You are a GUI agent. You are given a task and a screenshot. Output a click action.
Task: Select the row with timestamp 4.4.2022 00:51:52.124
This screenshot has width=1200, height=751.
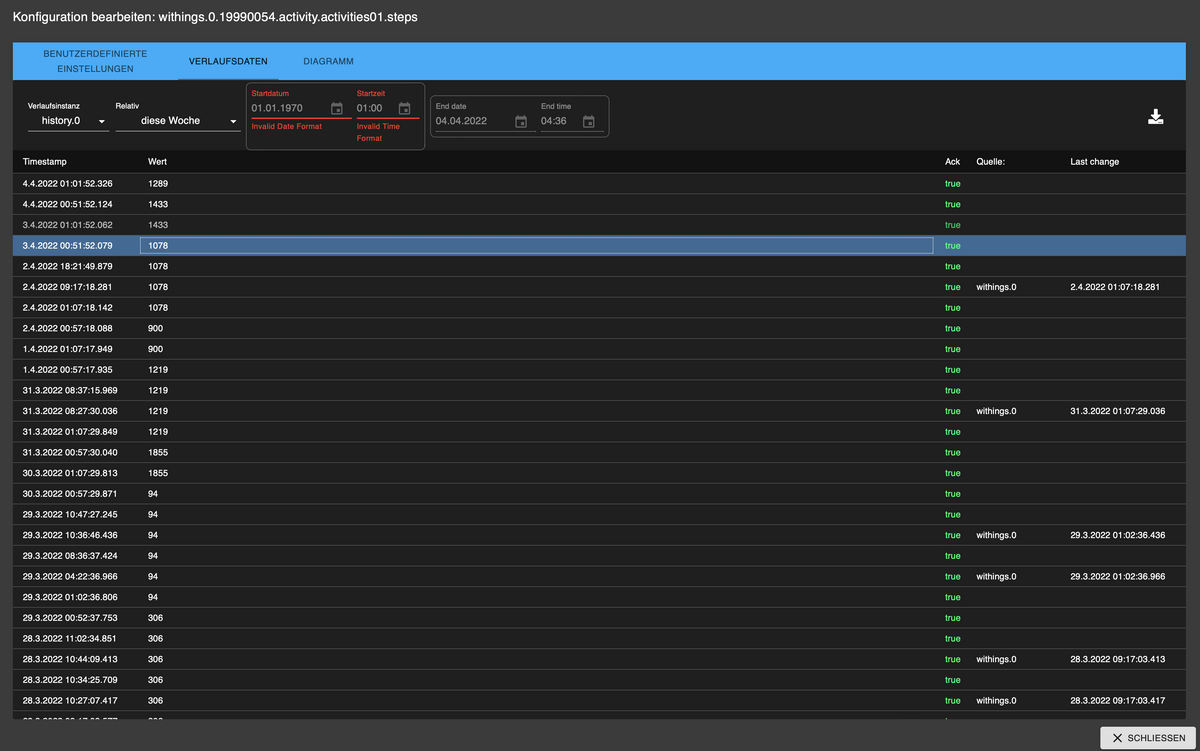click(x=600, y=204)
